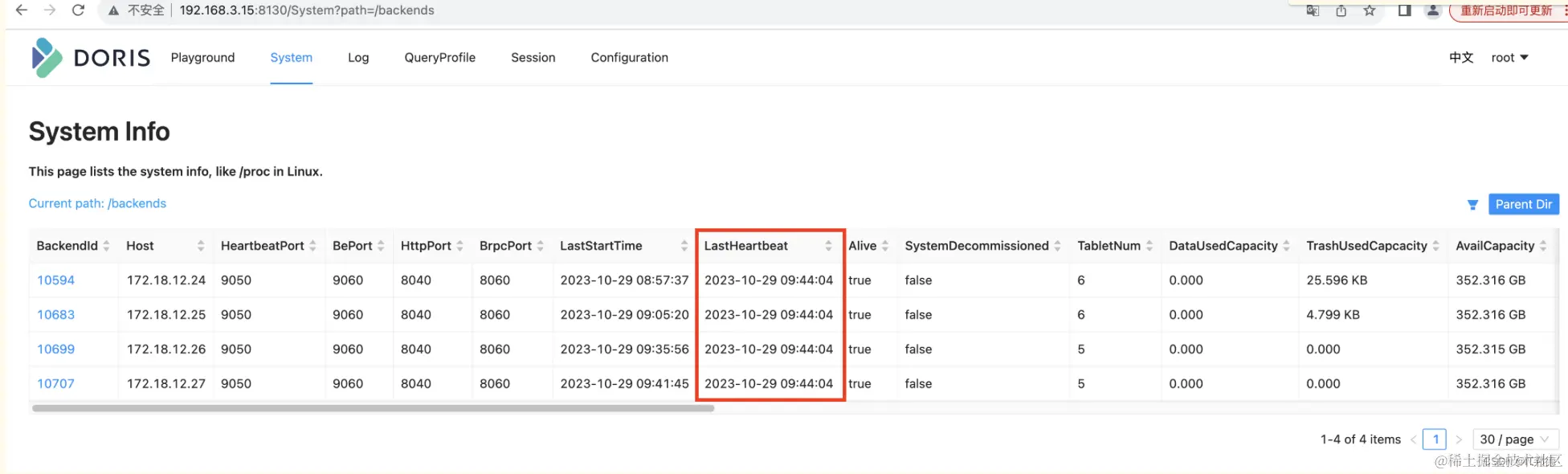Click the browser address bar URL

pyautogui.click(x=306, y=10)
